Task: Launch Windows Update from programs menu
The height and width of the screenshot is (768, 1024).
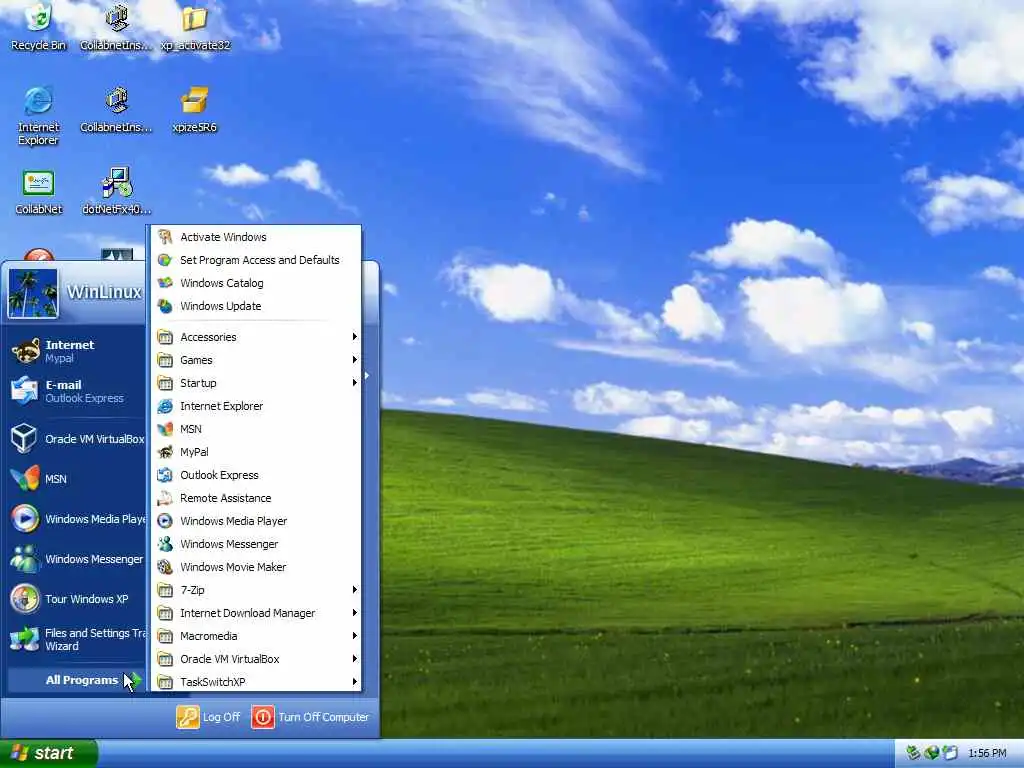Action: pyautogui.click(x=256, y=306)
